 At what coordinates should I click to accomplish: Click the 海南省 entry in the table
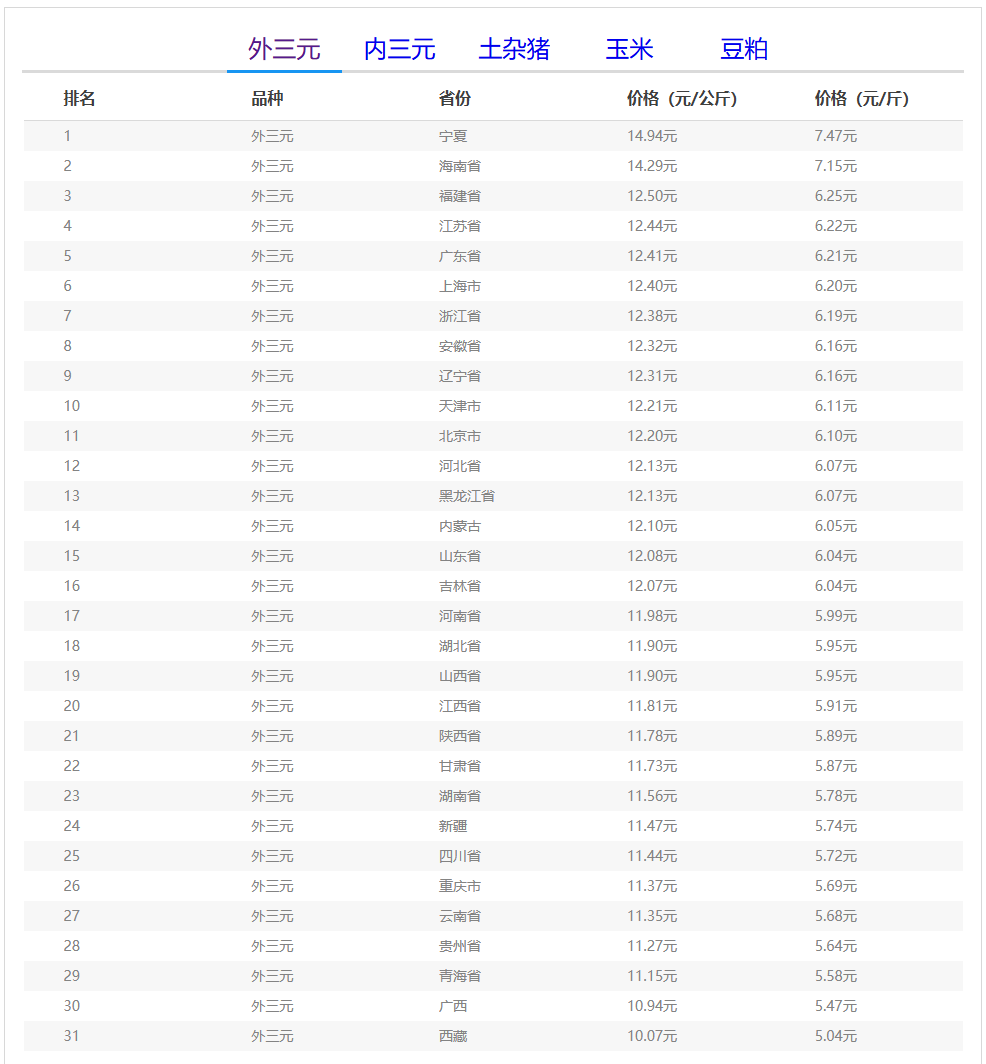(x=460, y=166)
